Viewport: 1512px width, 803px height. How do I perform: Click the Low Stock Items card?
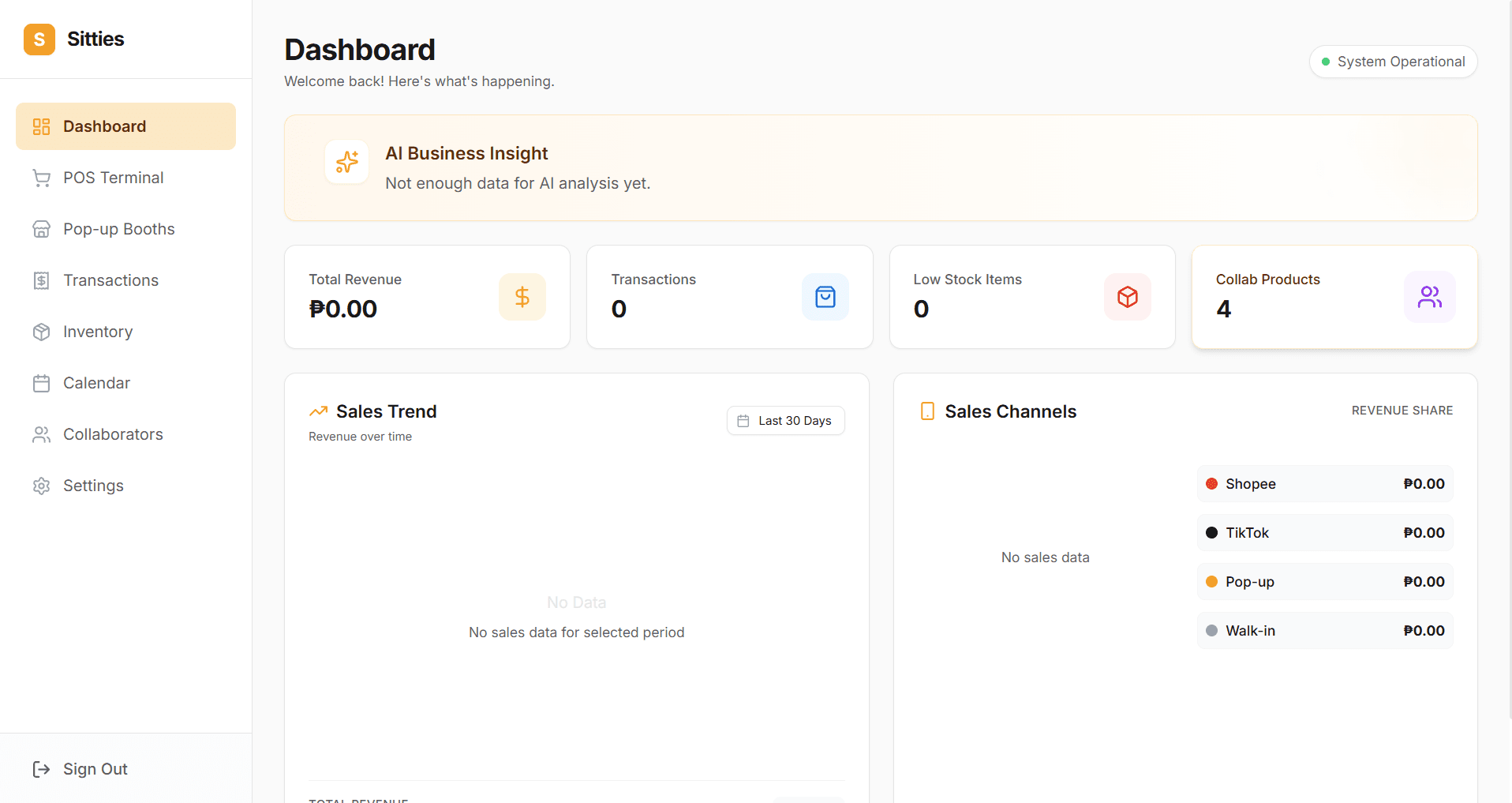pyautogui.click(x=1032, y=297)
